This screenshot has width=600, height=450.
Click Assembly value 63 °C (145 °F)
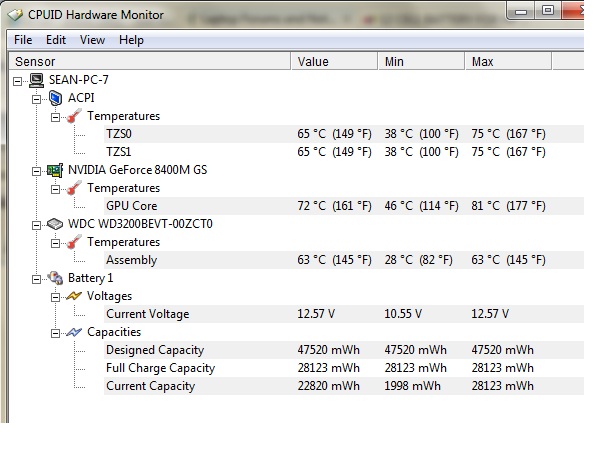(334, 260)
